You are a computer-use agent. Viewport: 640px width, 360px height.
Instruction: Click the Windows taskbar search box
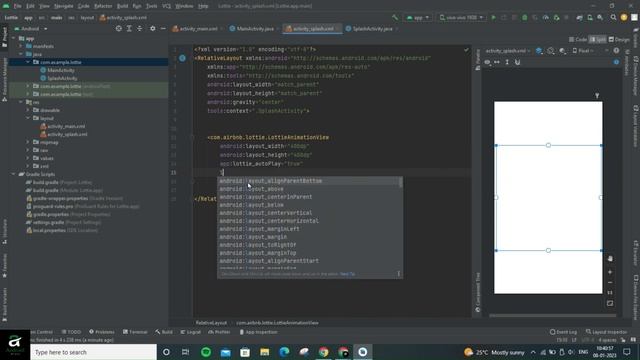[x=93, y=352]
